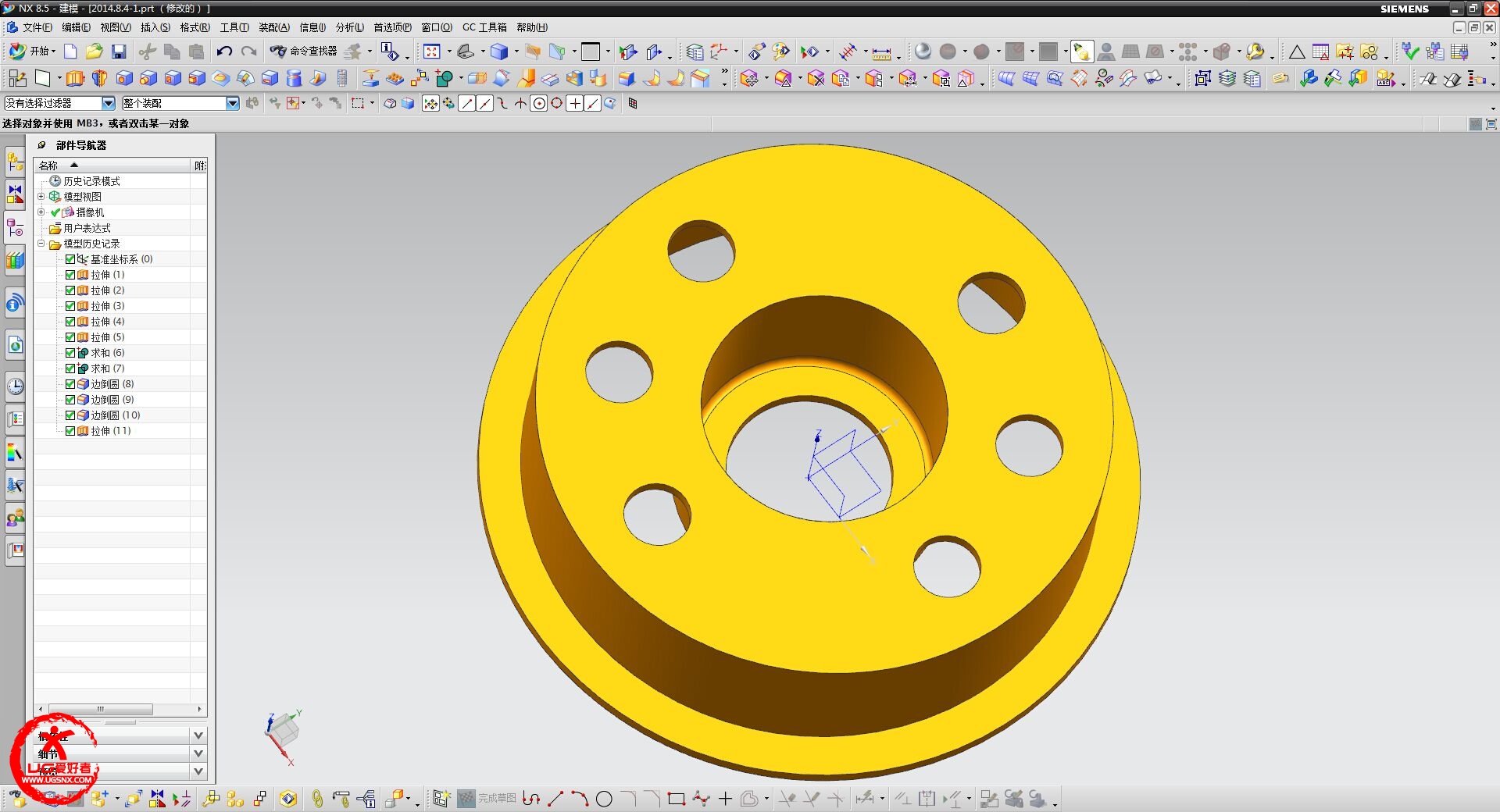
Task: Open the Part Navigator sidebar tab
Action: click(16, 227)
